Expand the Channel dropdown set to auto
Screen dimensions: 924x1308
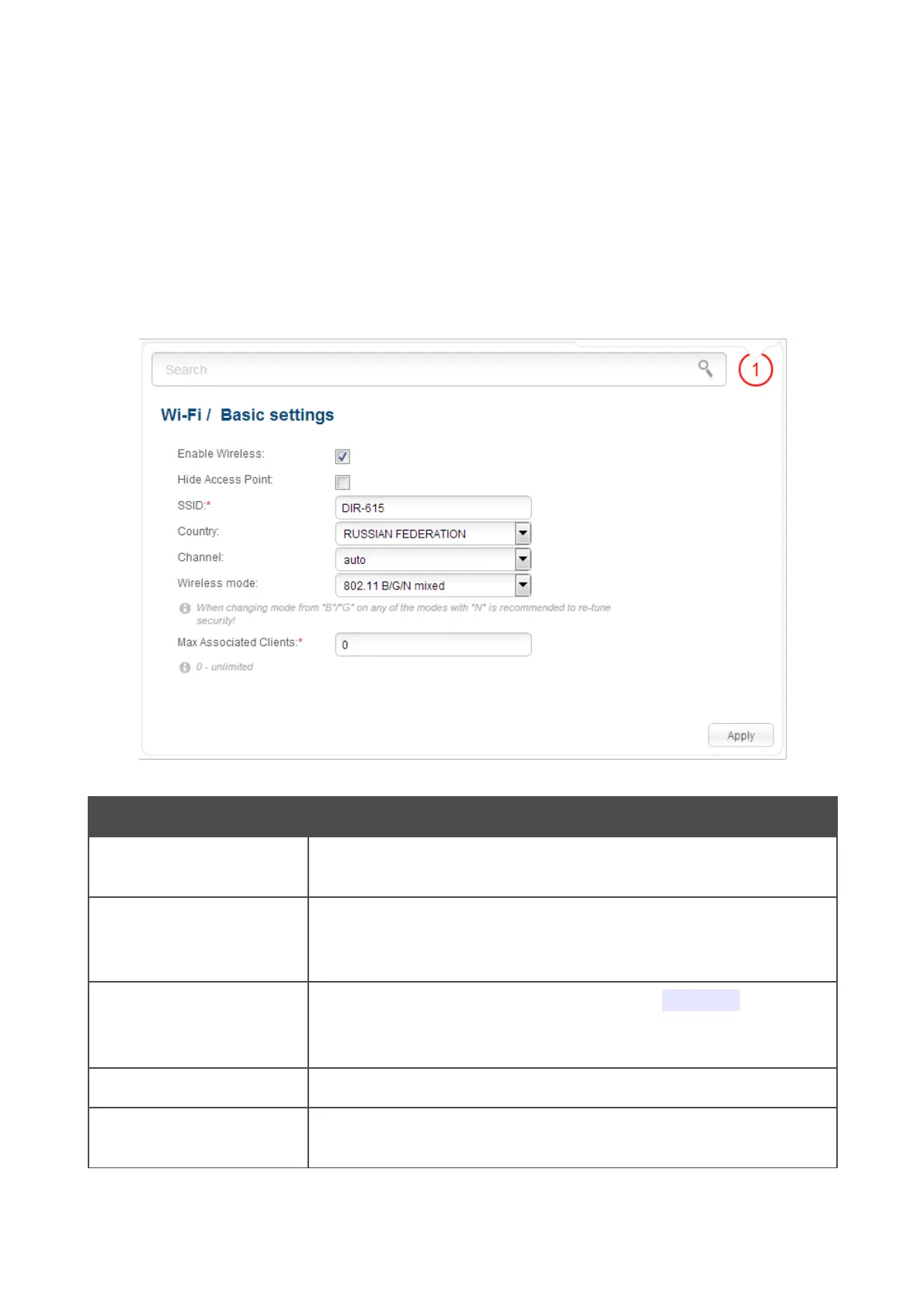433,559
